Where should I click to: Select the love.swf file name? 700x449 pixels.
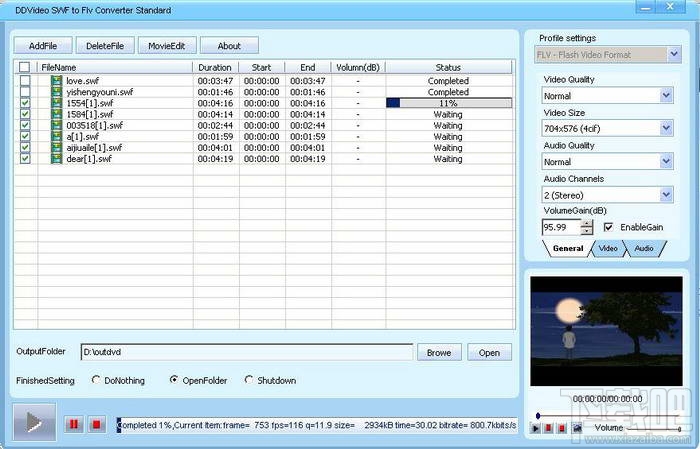point(83,81)
